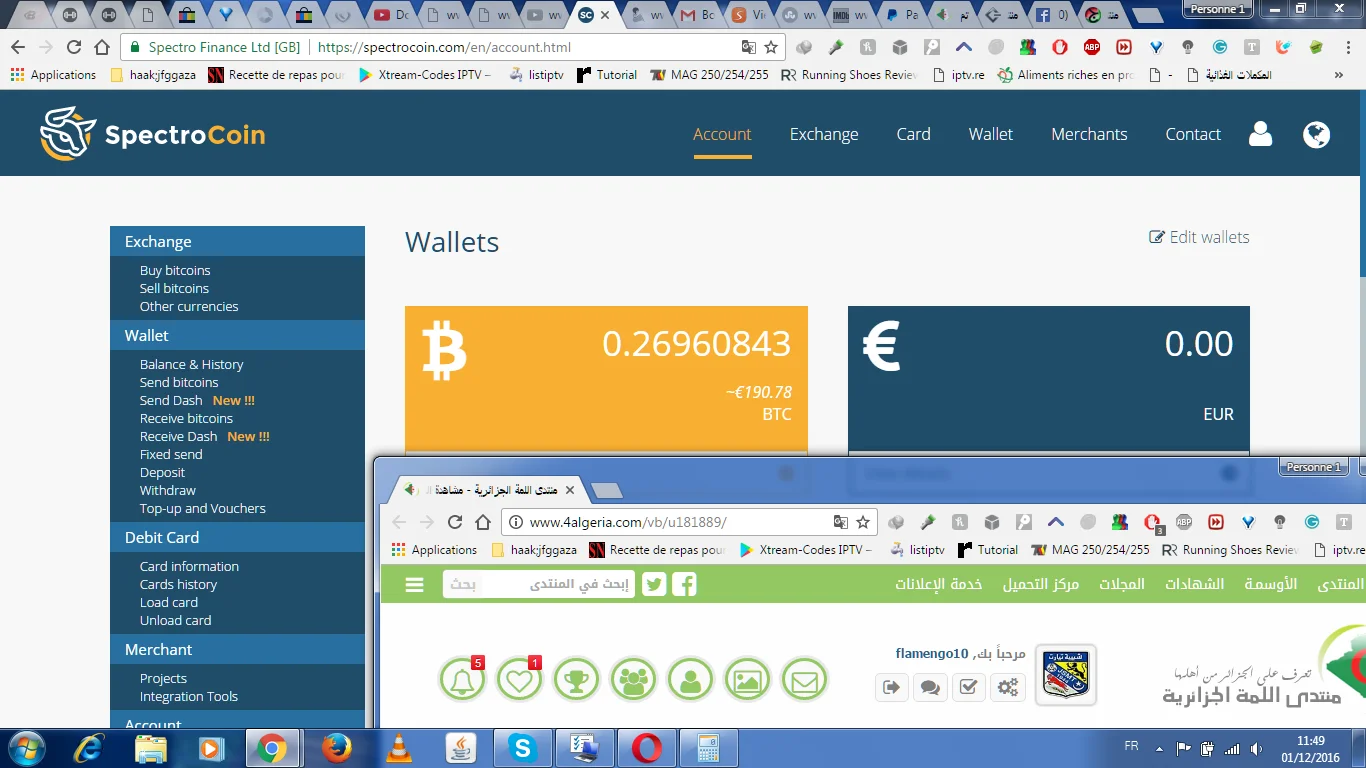Open the forum chat bubbles button

930,687
